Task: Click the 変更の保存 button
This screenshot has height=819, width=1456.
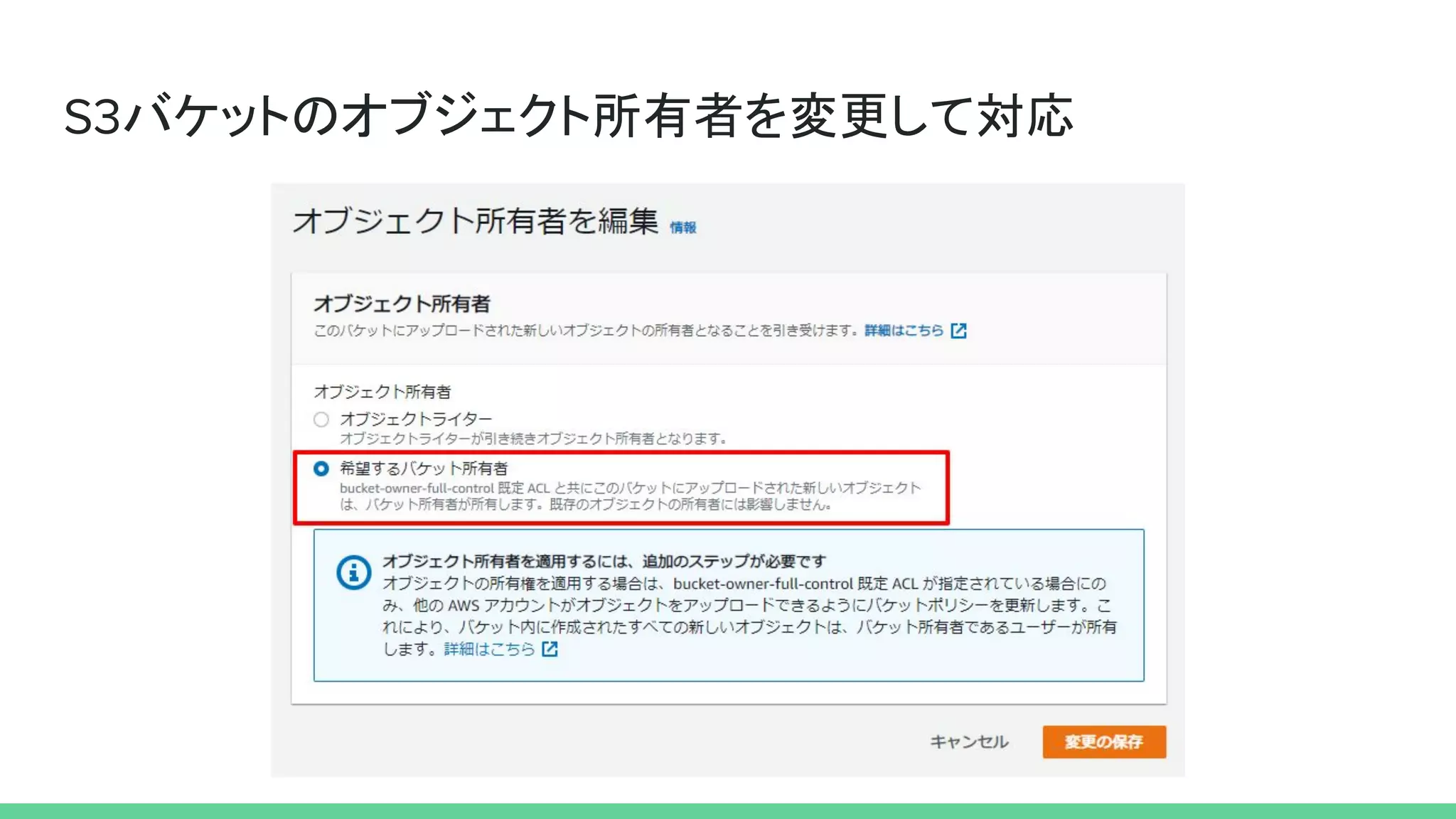Action: tap(1104, 742)
